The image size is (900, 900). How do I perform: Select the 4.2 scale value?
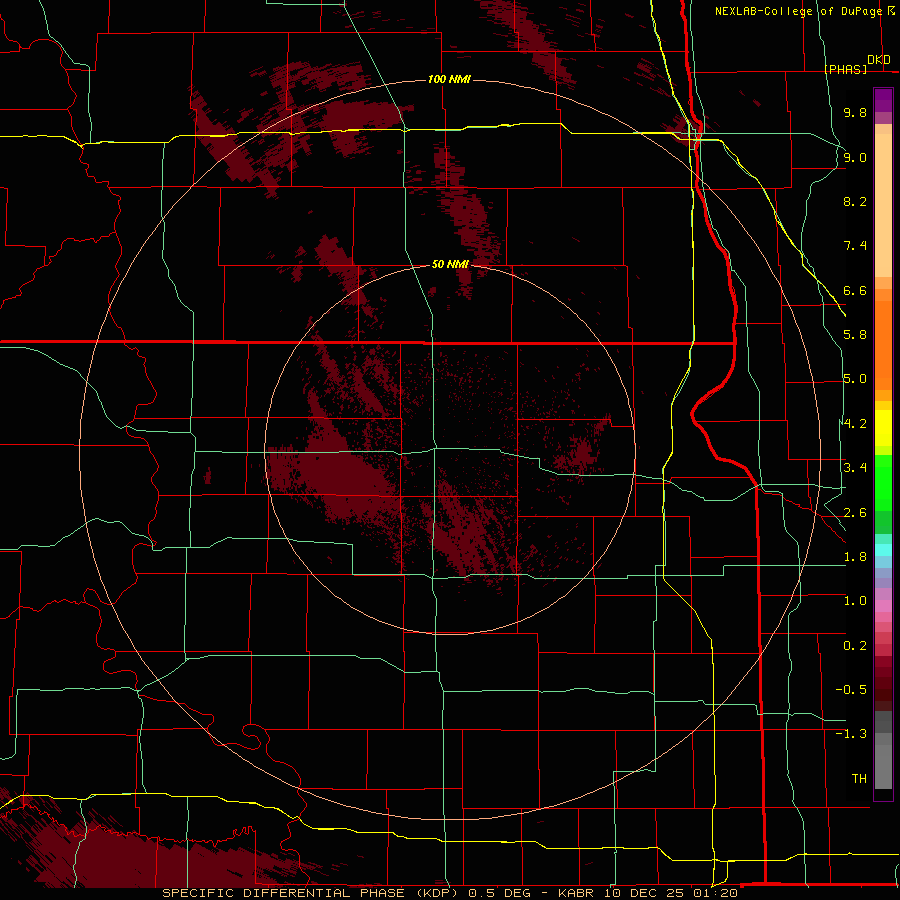(x=855, y=424)
